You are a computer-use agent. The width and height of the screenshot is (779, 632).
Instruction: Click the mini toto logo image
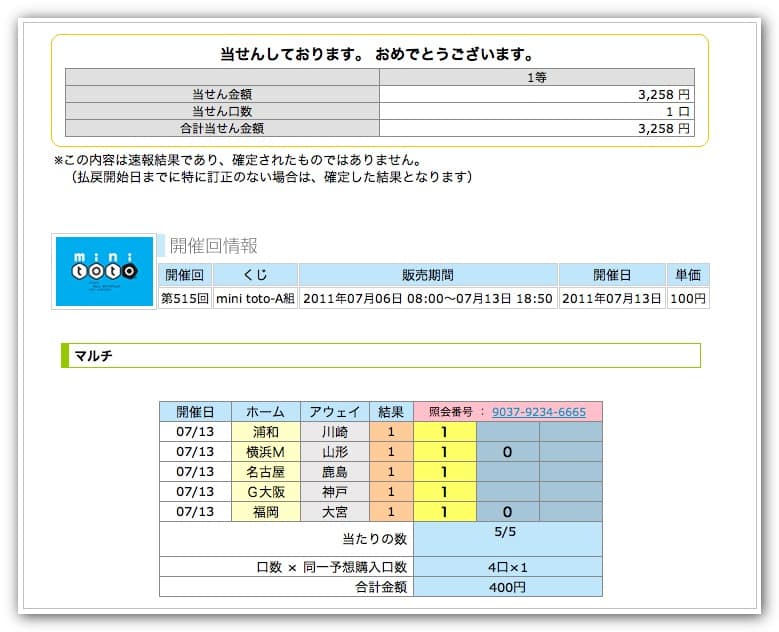(104, 271)
